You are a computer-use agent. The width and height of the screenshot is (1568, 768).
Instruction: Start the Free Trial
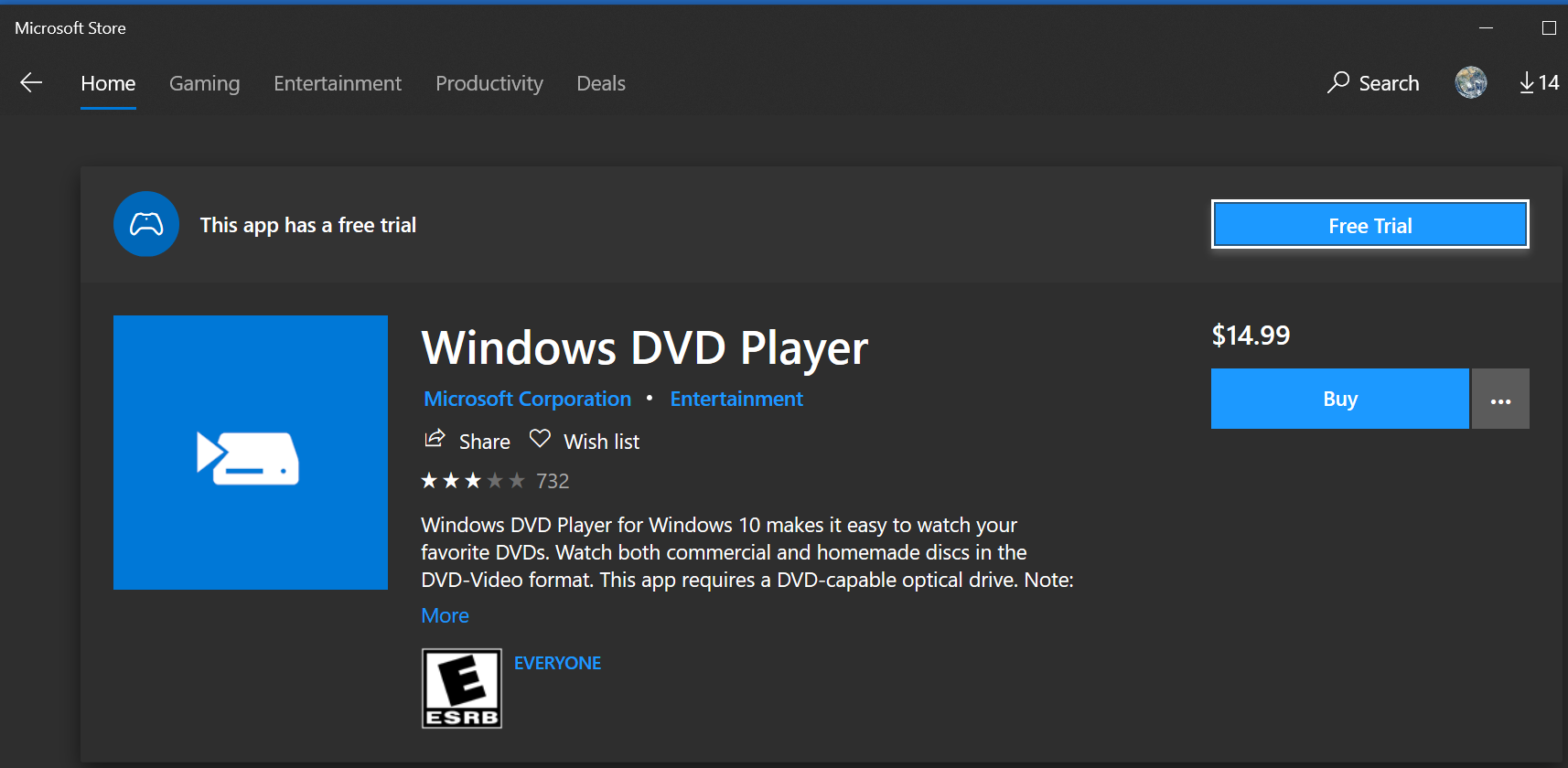point(1369,225)
